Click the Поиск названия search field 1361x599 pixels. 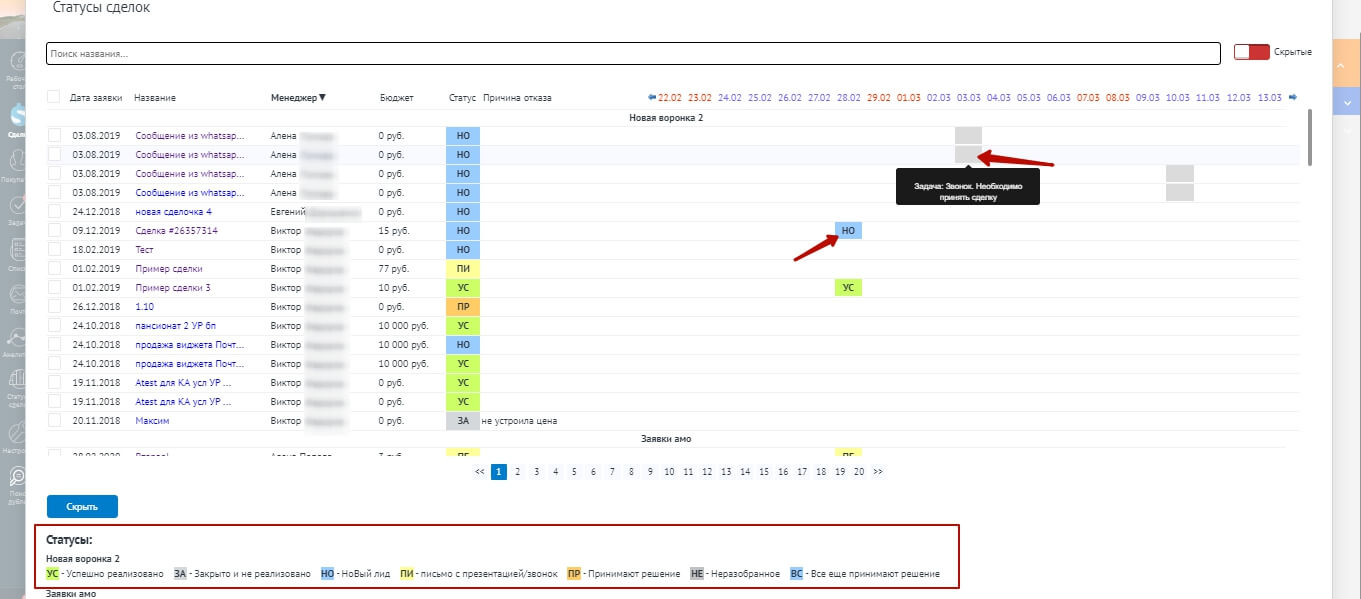[633, 53]
